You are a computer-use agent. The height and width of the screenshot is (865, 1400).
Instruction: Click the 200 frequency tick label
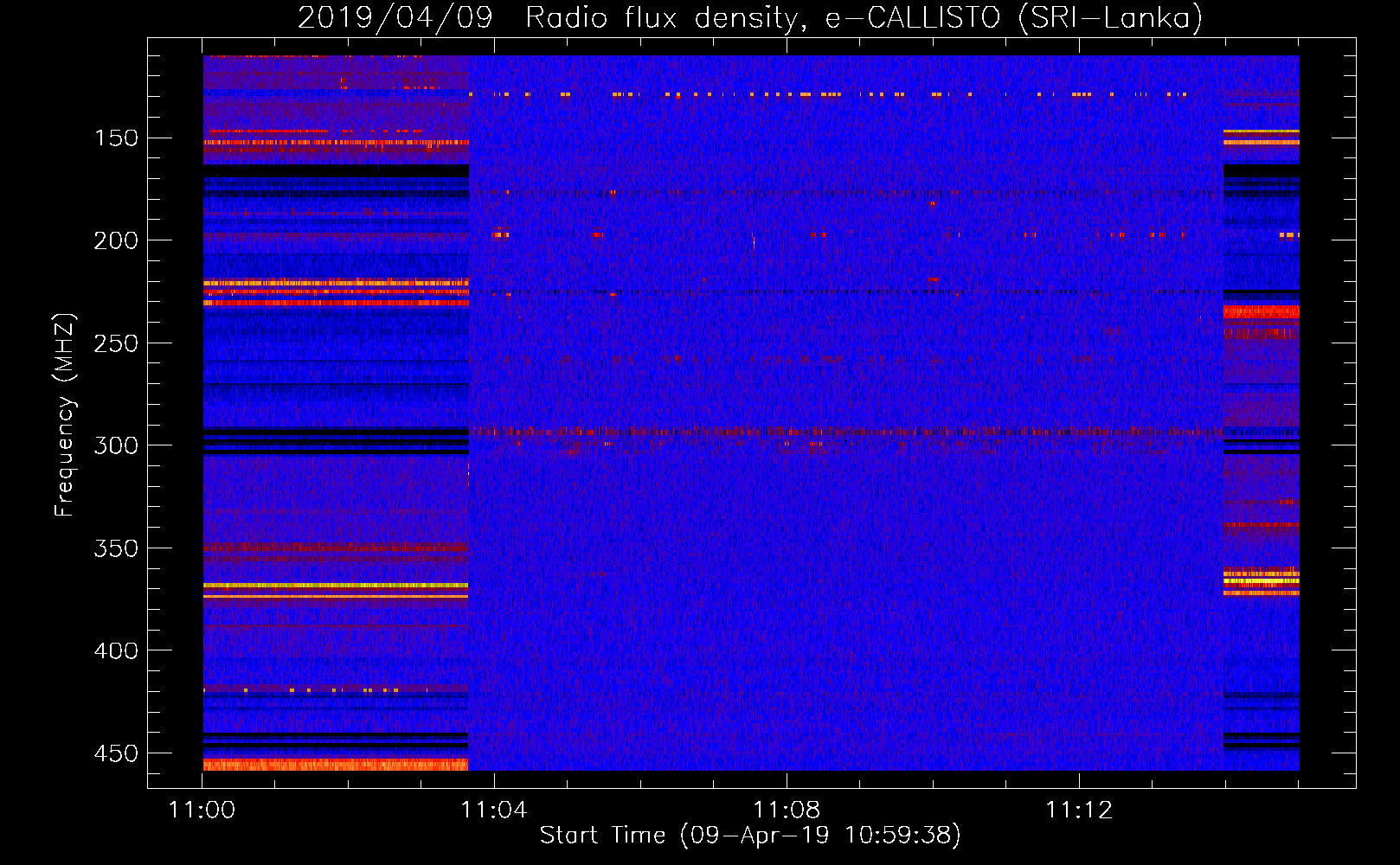coord(116,240)
